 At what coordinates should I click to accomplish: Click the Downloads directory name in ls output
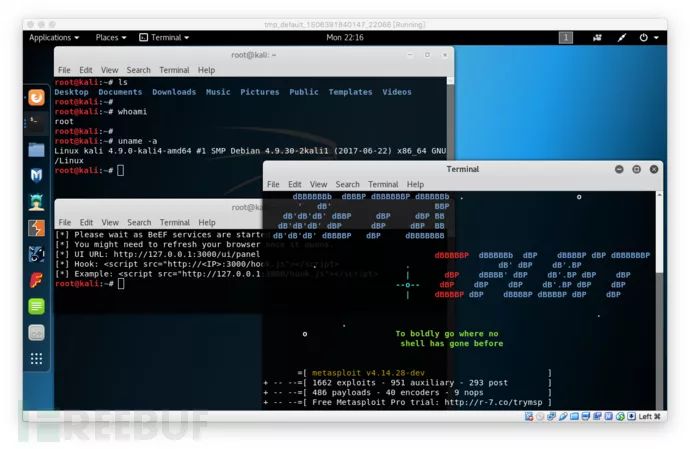pyautogui.click(x=174, y=92)
